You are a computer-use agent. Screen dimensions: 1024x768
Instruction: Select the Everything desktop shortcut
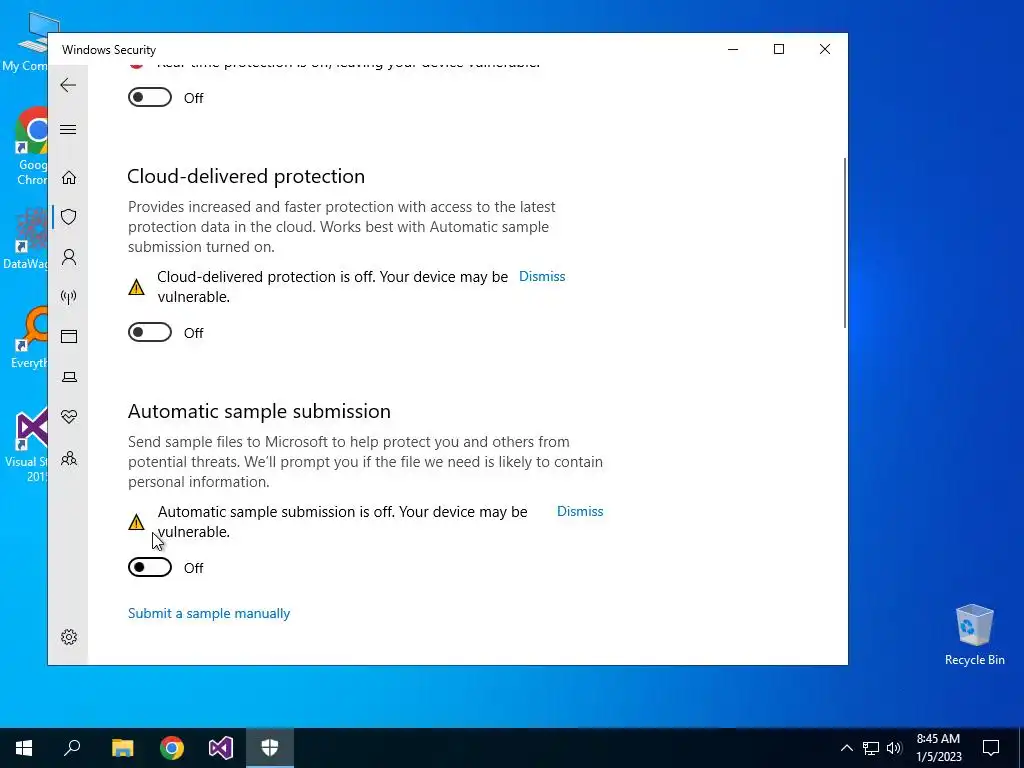click(x=30, y=338)
